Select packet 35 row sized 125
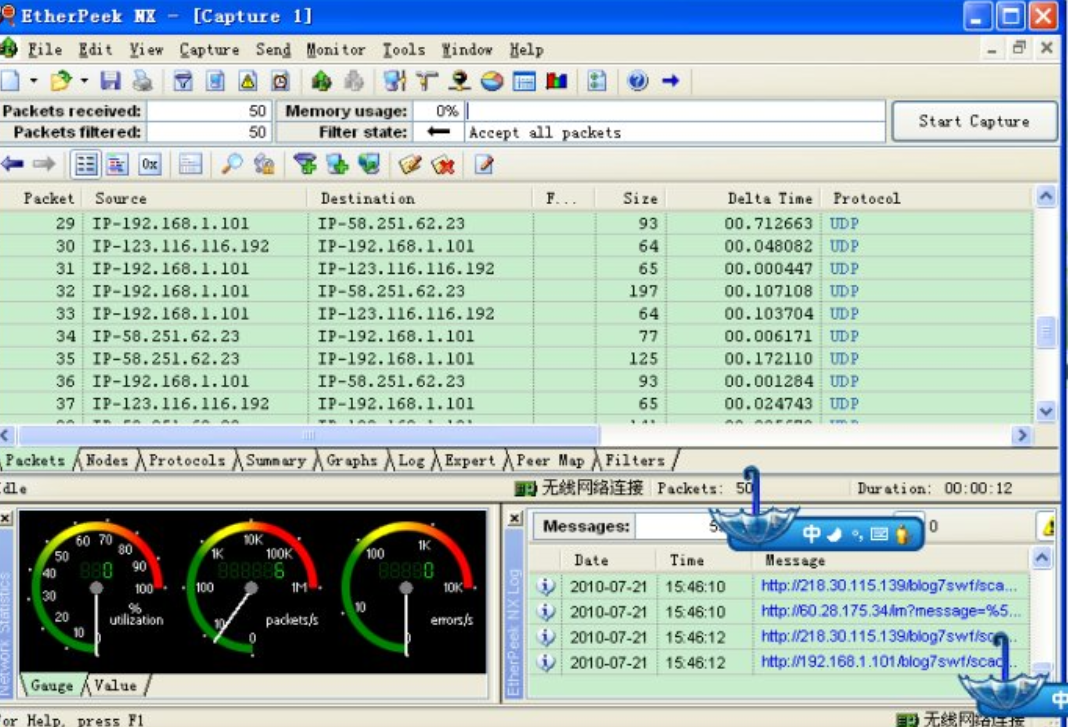 click(x=516, y=358)
